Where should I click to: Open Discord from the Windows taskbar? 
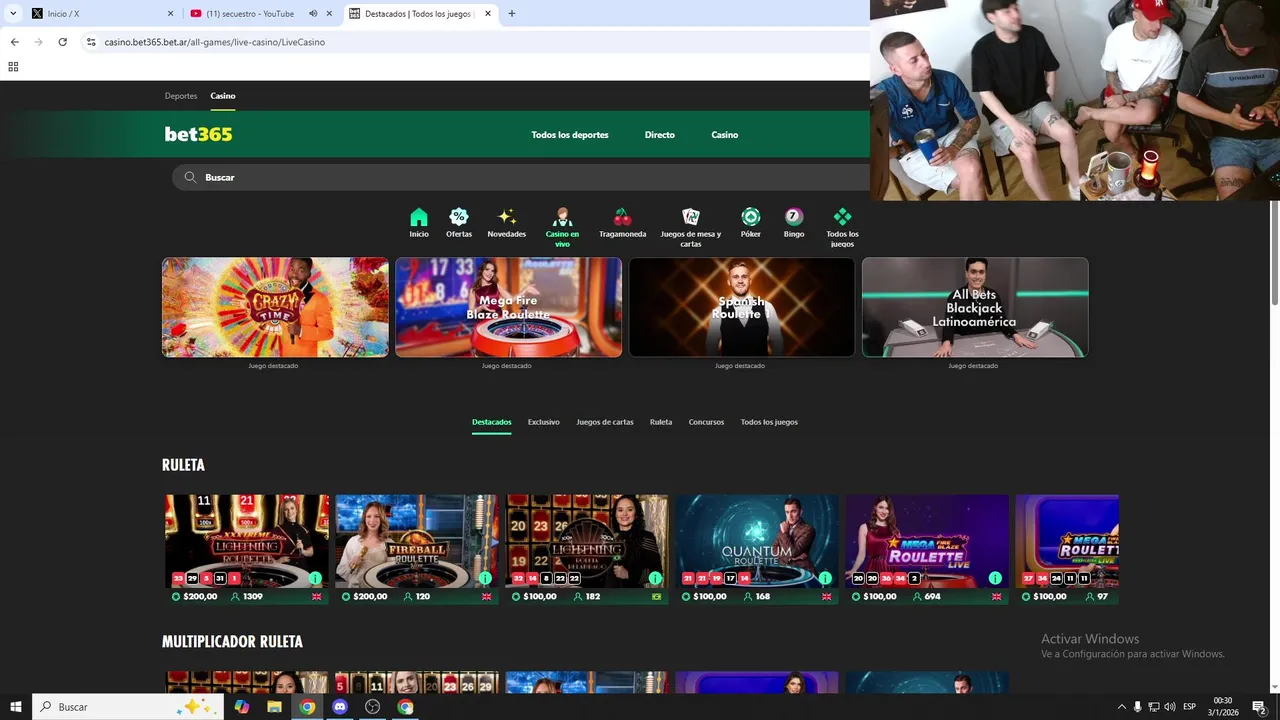[x=340, y=707]
